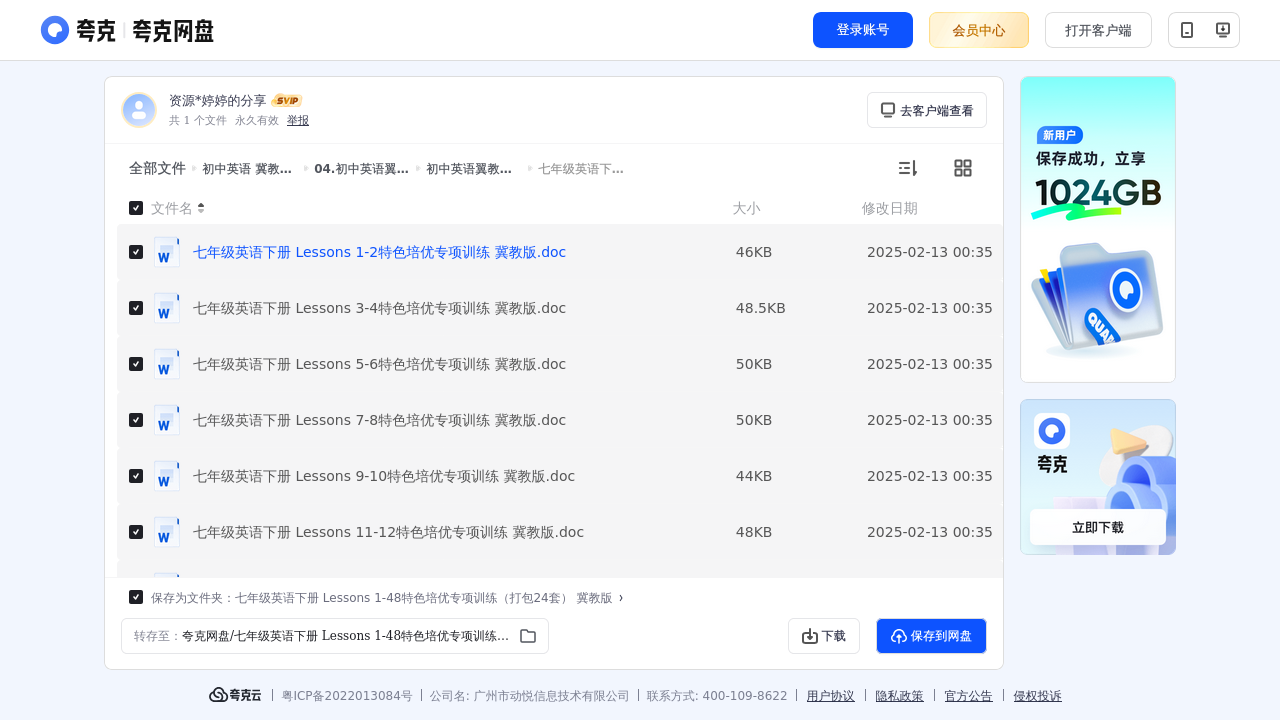Go to 初中英语 冀教… breadcrumb

tap(247, 169)
